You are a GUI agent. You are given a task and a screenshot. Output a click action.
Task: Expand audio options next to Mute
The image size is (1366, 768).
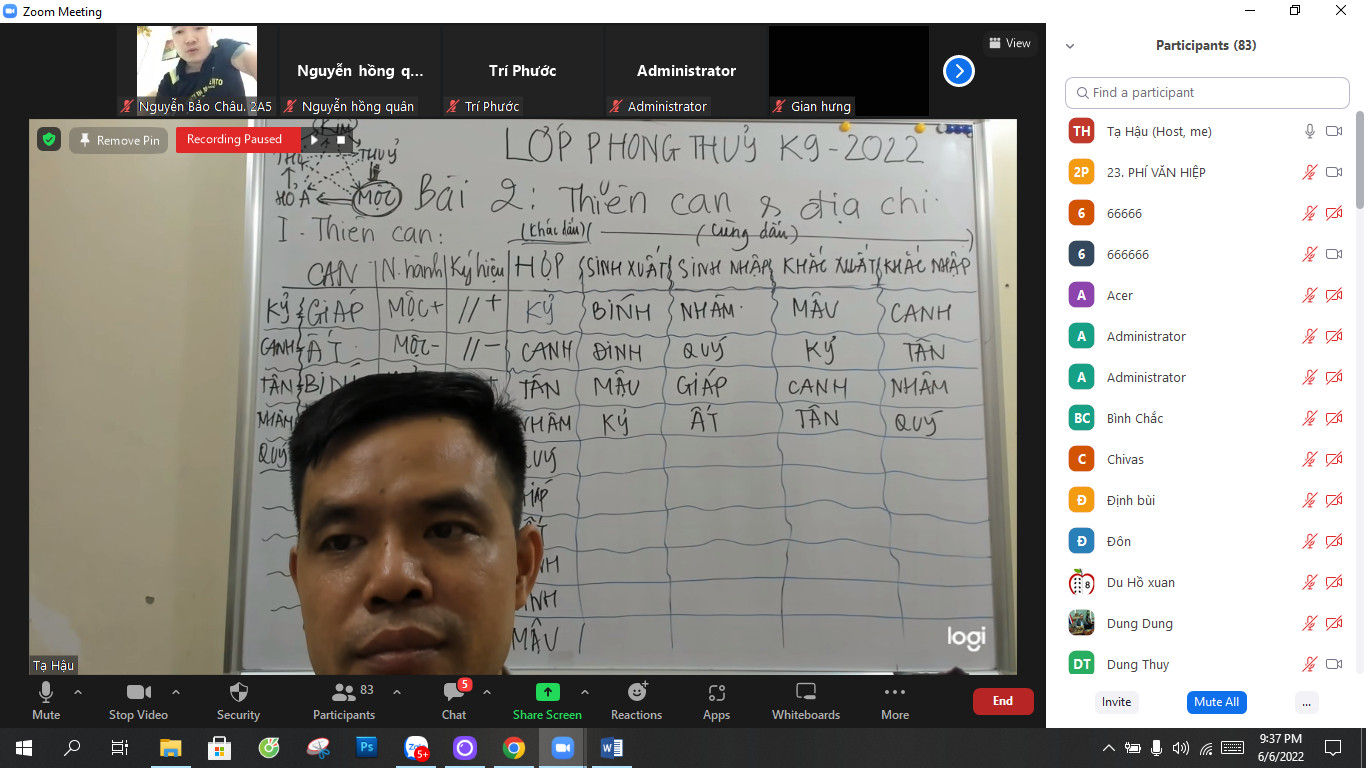click(78, 692)
